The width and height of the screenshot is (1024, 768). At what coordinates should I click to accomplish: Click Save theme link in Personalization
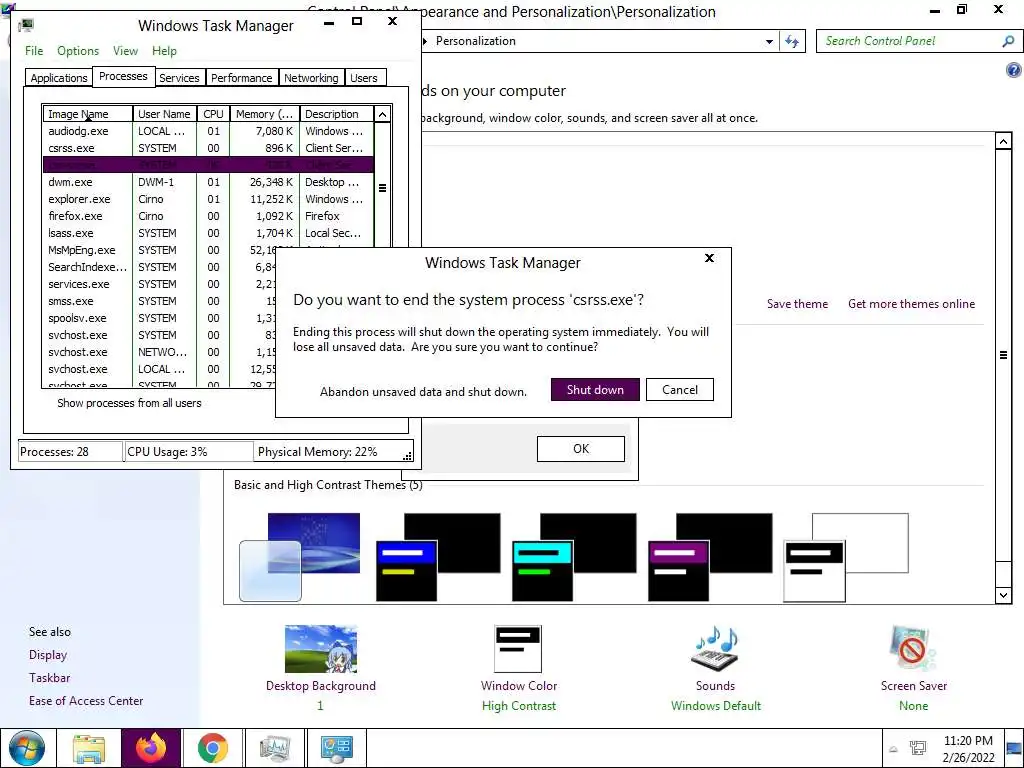tap(797, 304)
